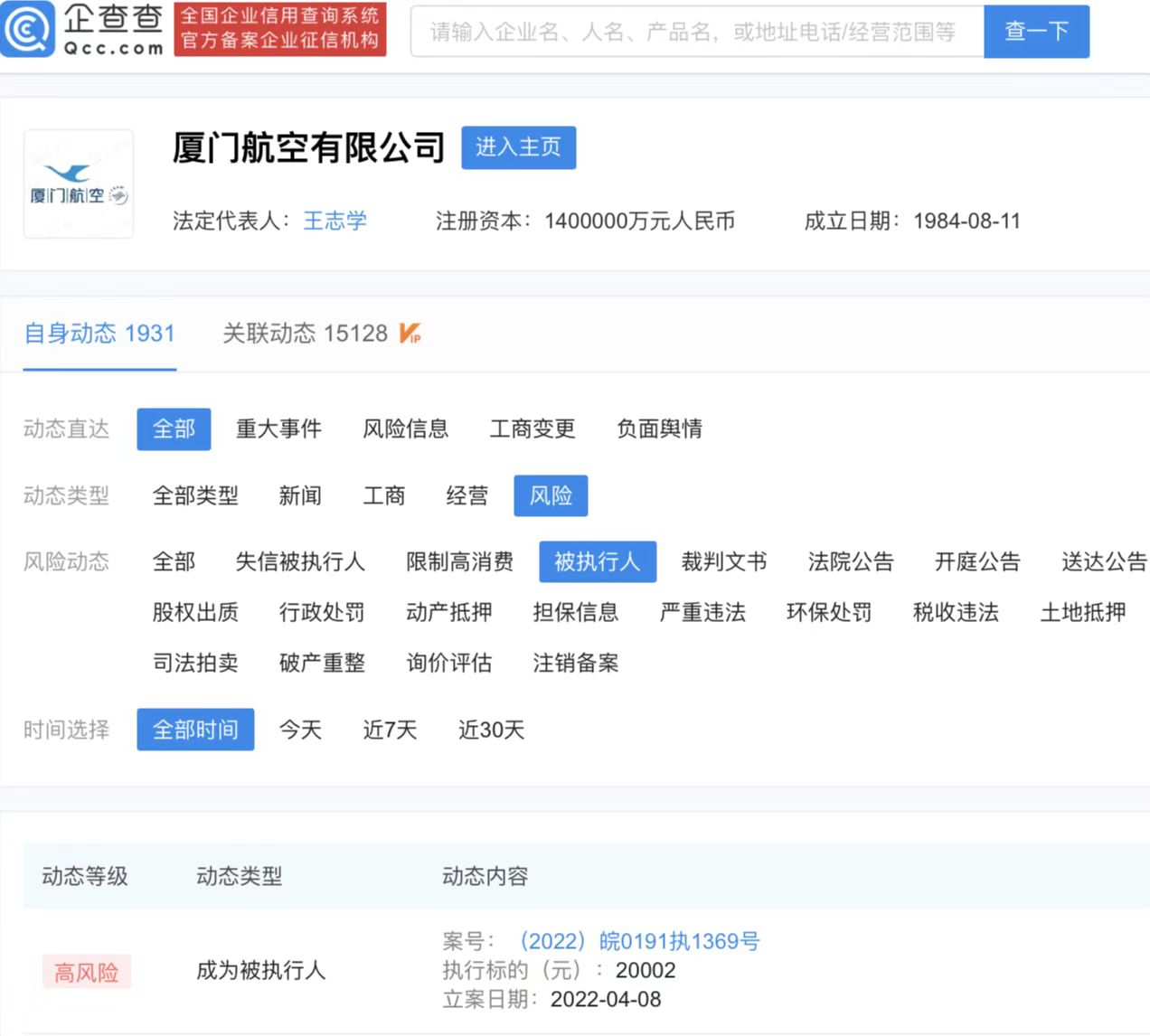Filter by 司法拍卖
The height and width of the screenshot is (1036, 1150).
pyautogui.click(x=195, y=663)
